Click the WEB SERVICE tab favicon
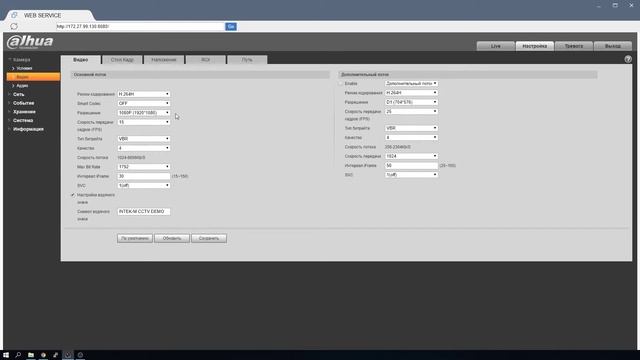This screenshot has width=640, height=360. click(x=15, y=15)
